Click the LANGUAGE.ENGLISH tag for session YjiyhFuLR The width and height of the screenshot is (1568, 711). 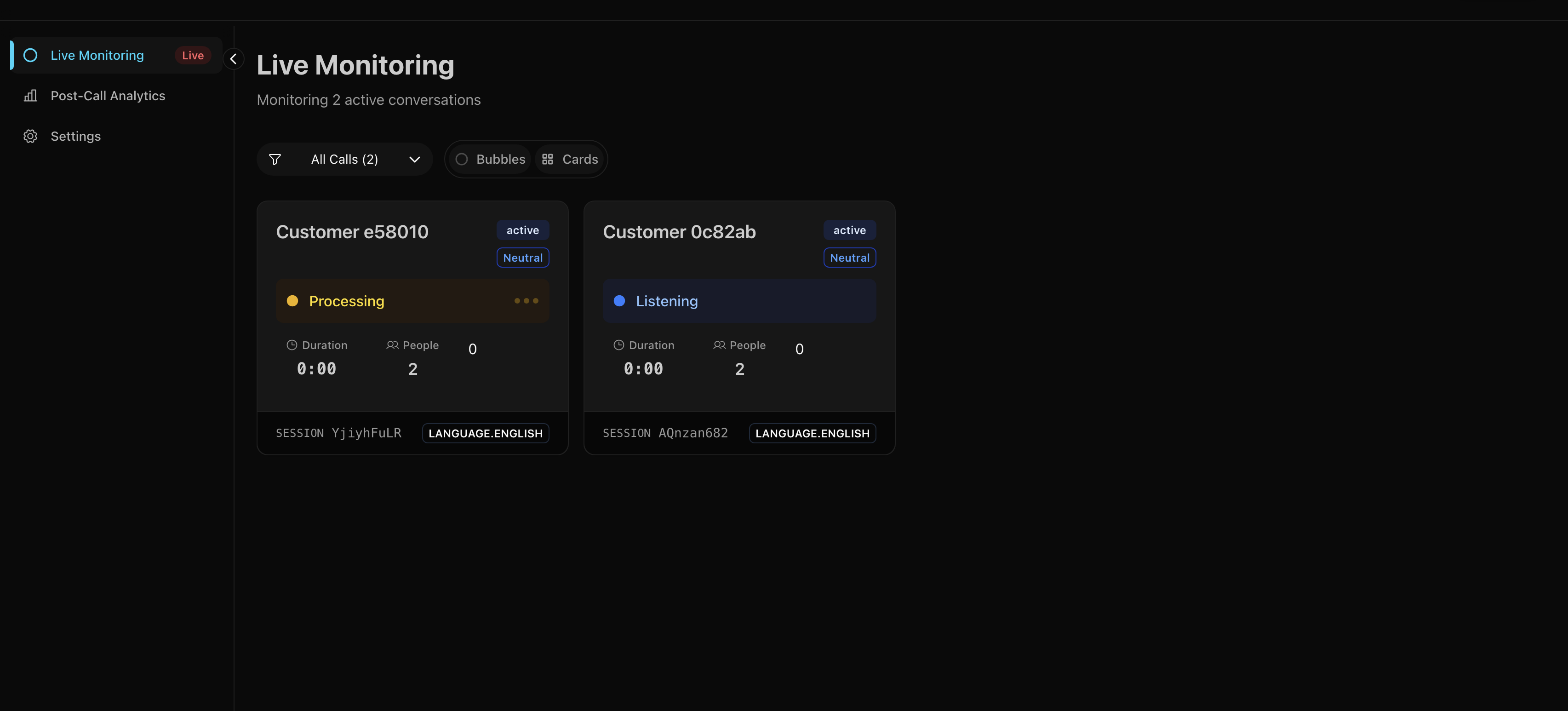click(485, 433)
